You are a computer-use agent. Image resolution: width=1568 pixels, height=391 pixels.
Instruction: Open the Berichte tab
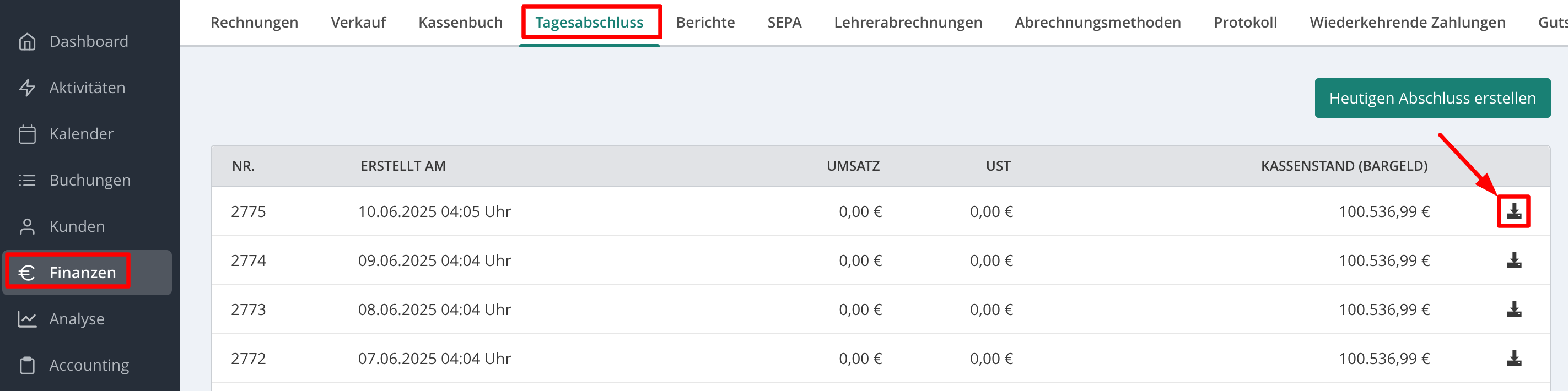click(705, 23)
